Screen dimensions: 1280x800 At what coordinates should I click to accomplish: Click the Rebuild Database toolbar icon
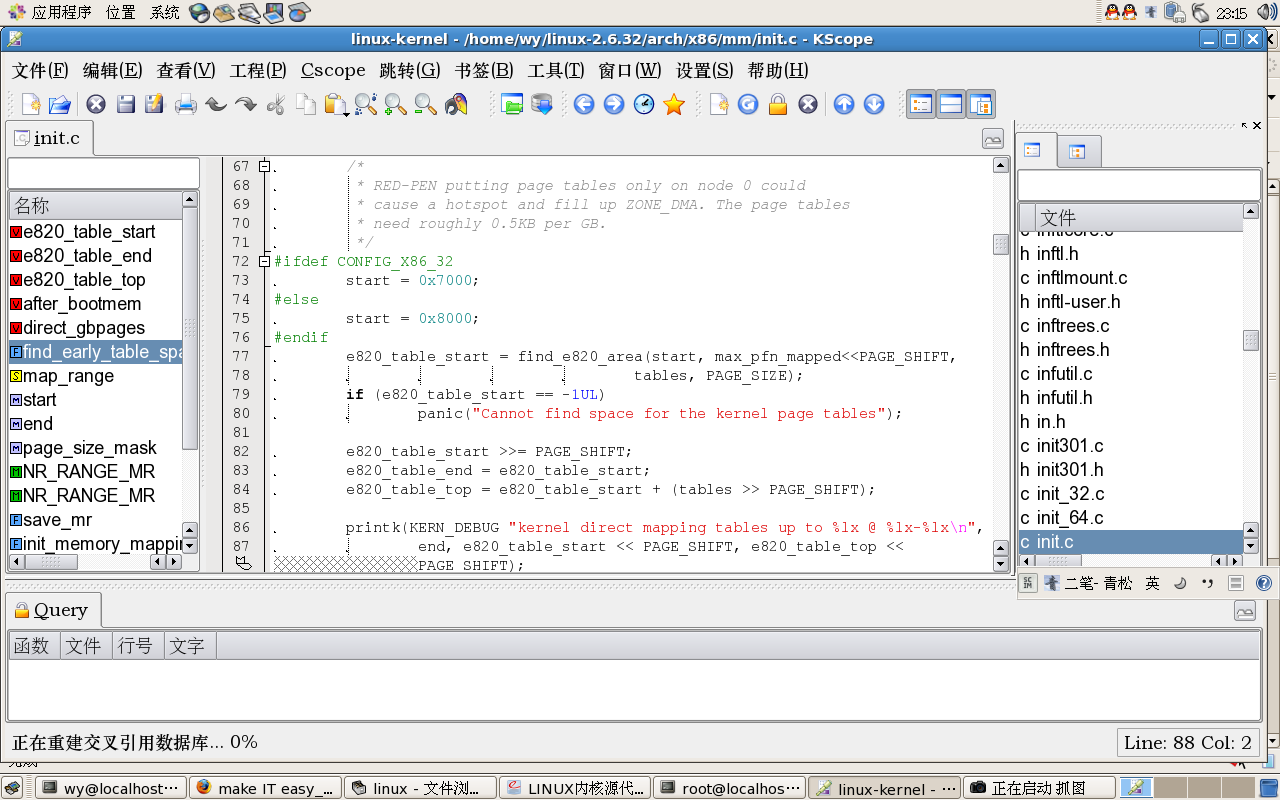[x=542, y=104]
